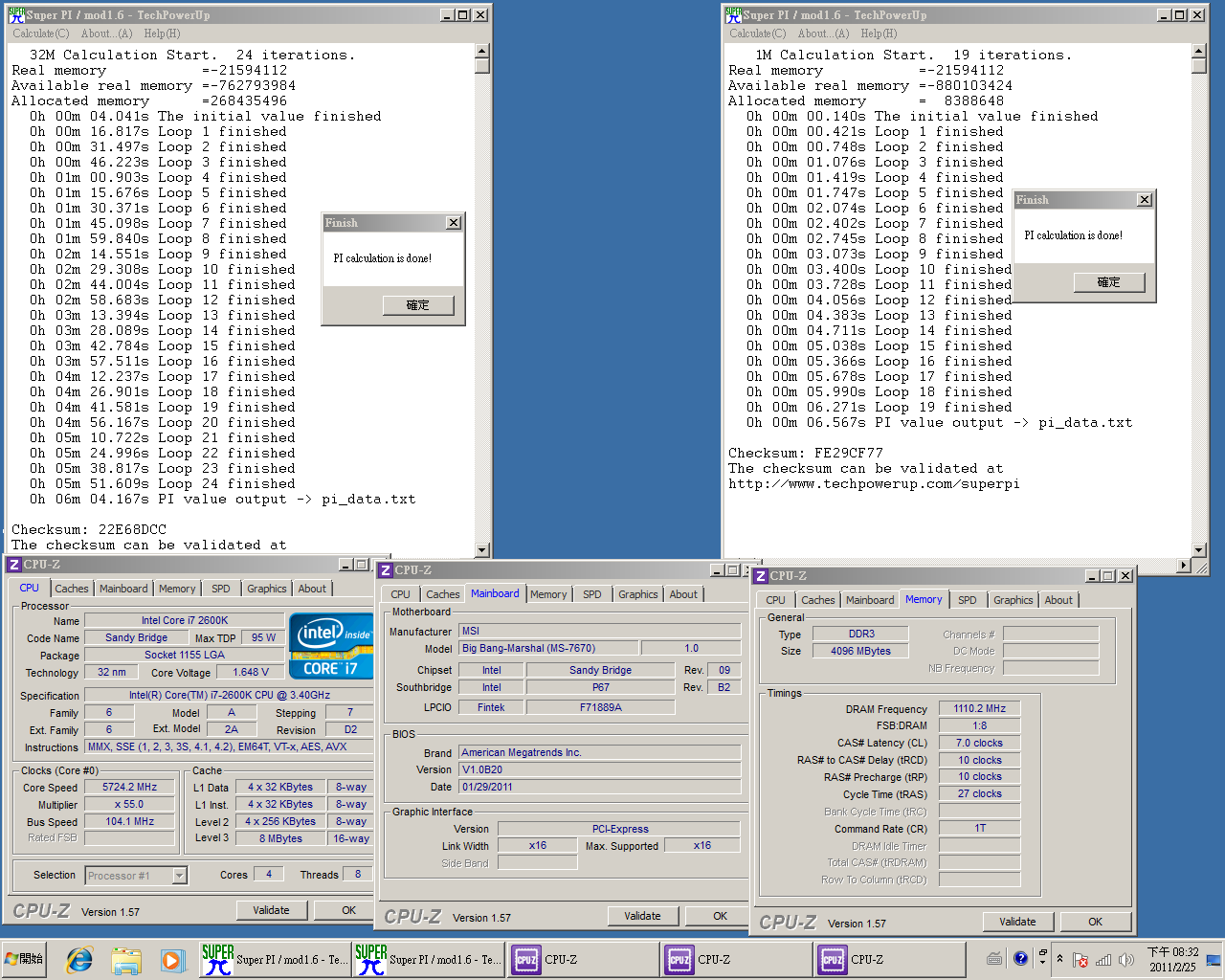1225x980 pixels.
Task: Open the Graphics tab in the CPU-Z Timings window
Action: click(1013, 600)
